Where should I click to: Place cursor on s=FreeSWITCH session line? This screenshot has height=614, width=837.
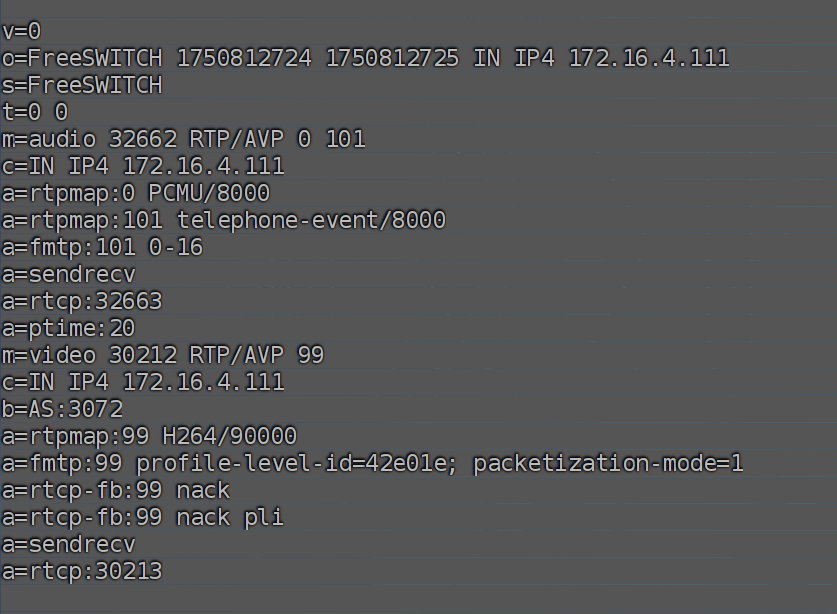point(82,85)
